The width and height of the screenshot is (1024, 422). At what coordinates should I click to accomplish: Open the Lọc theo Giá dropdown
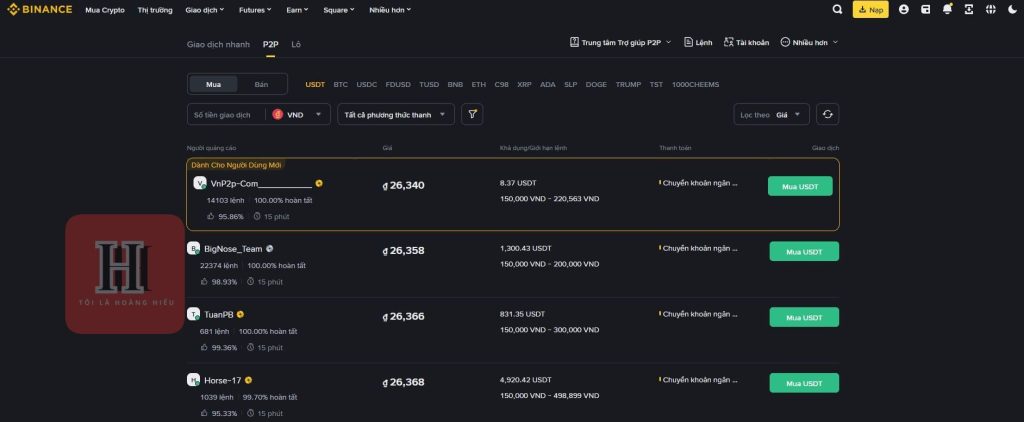771,114
